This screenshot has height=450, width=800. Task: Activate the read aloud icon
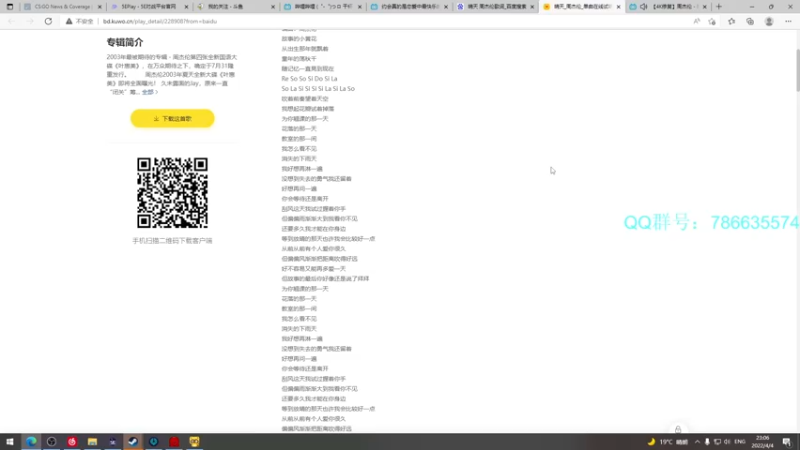[696, 21]
